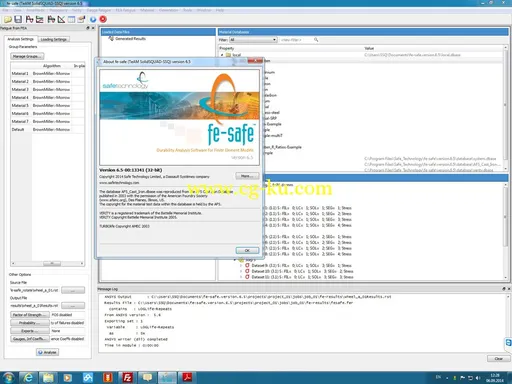The width and height of the screenshot is (512, 384).
Task: Click the Analyse button
Action: click(47, 352)
